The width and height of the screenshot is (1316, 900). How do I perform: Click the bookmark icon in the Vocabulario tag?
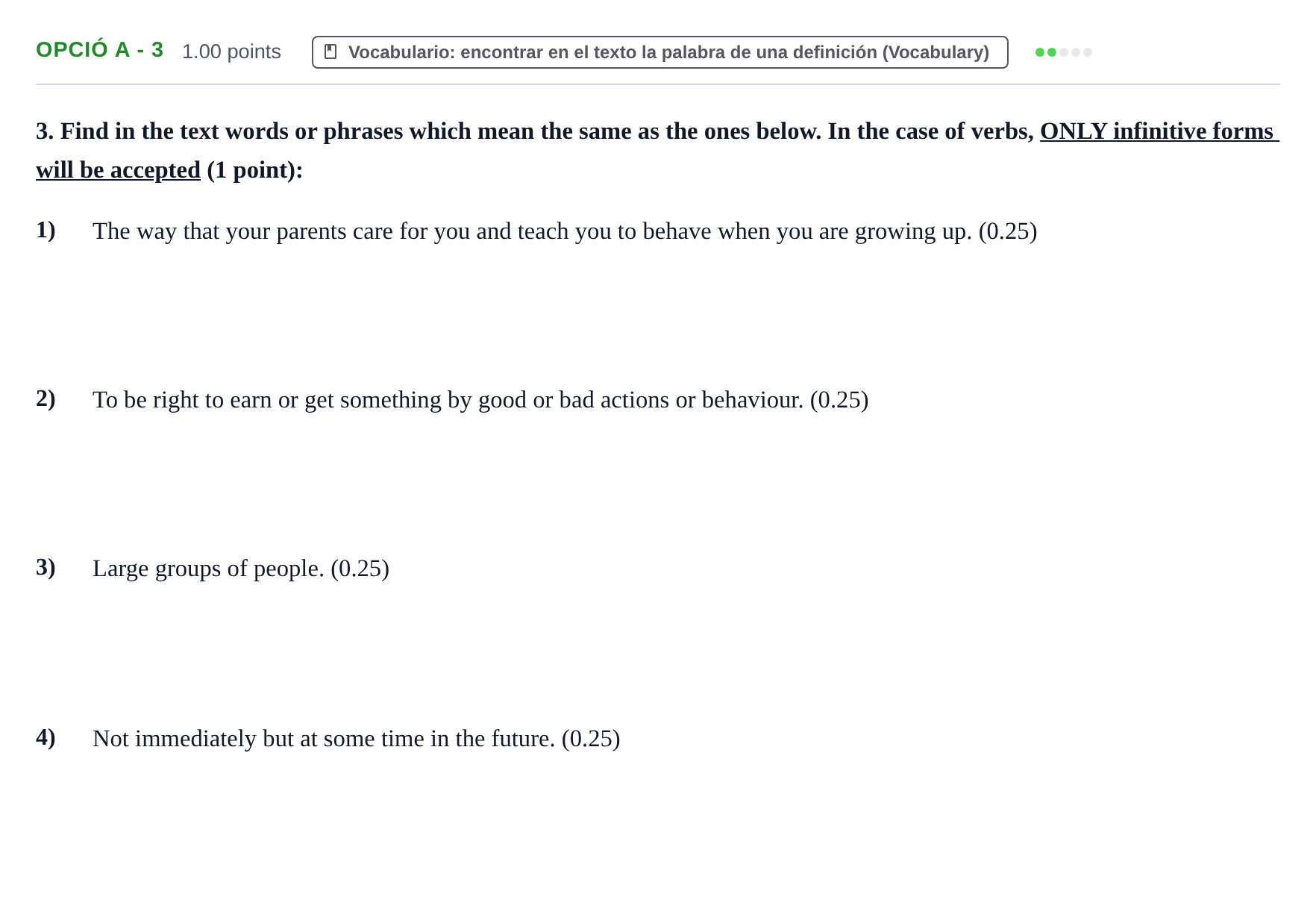[330, 51]
